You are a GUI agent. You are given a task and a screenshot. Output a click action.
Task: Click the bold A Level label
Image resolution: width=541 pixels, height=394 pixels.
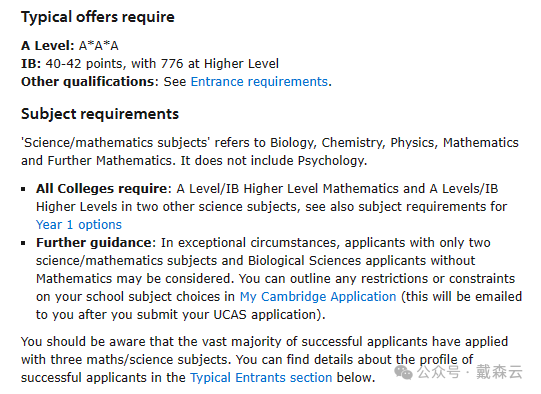click(48, 46)
